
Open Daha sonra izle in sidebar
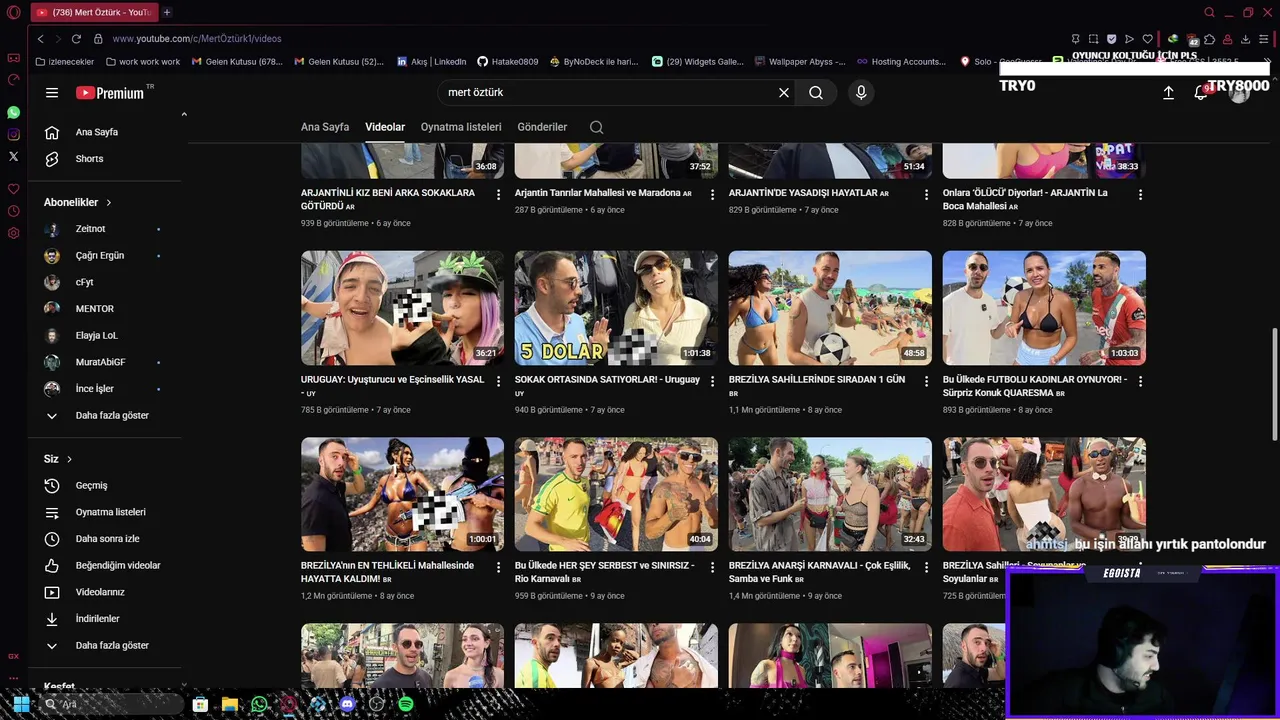(108, 539)
